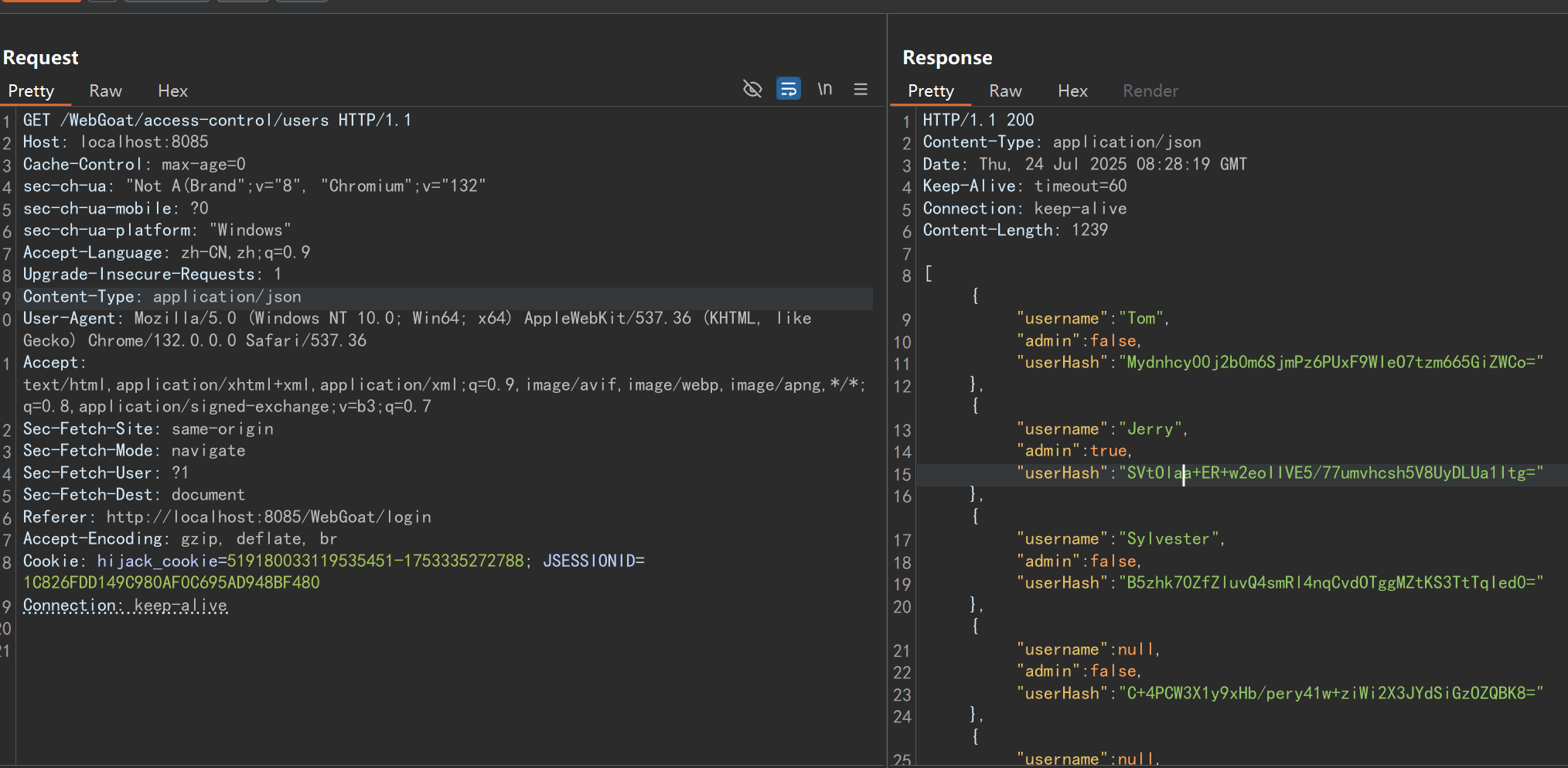Click Content-Length: 1239 response header
Viewport: 1568px width, 768px height.
click(1015, 230)
